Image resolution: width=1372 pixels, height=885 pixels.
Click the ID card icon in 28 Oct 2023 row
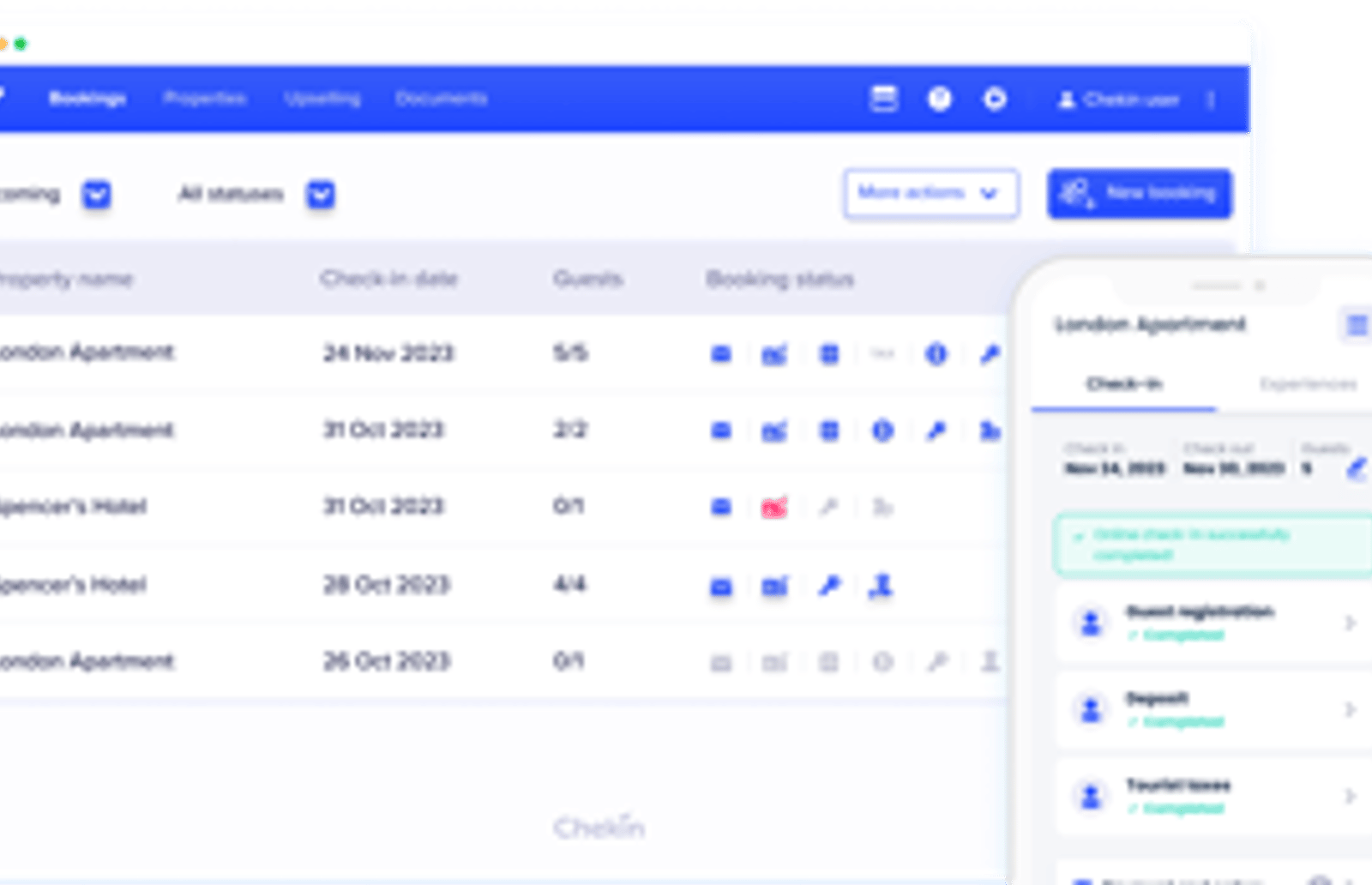click(x=774, y=587)
